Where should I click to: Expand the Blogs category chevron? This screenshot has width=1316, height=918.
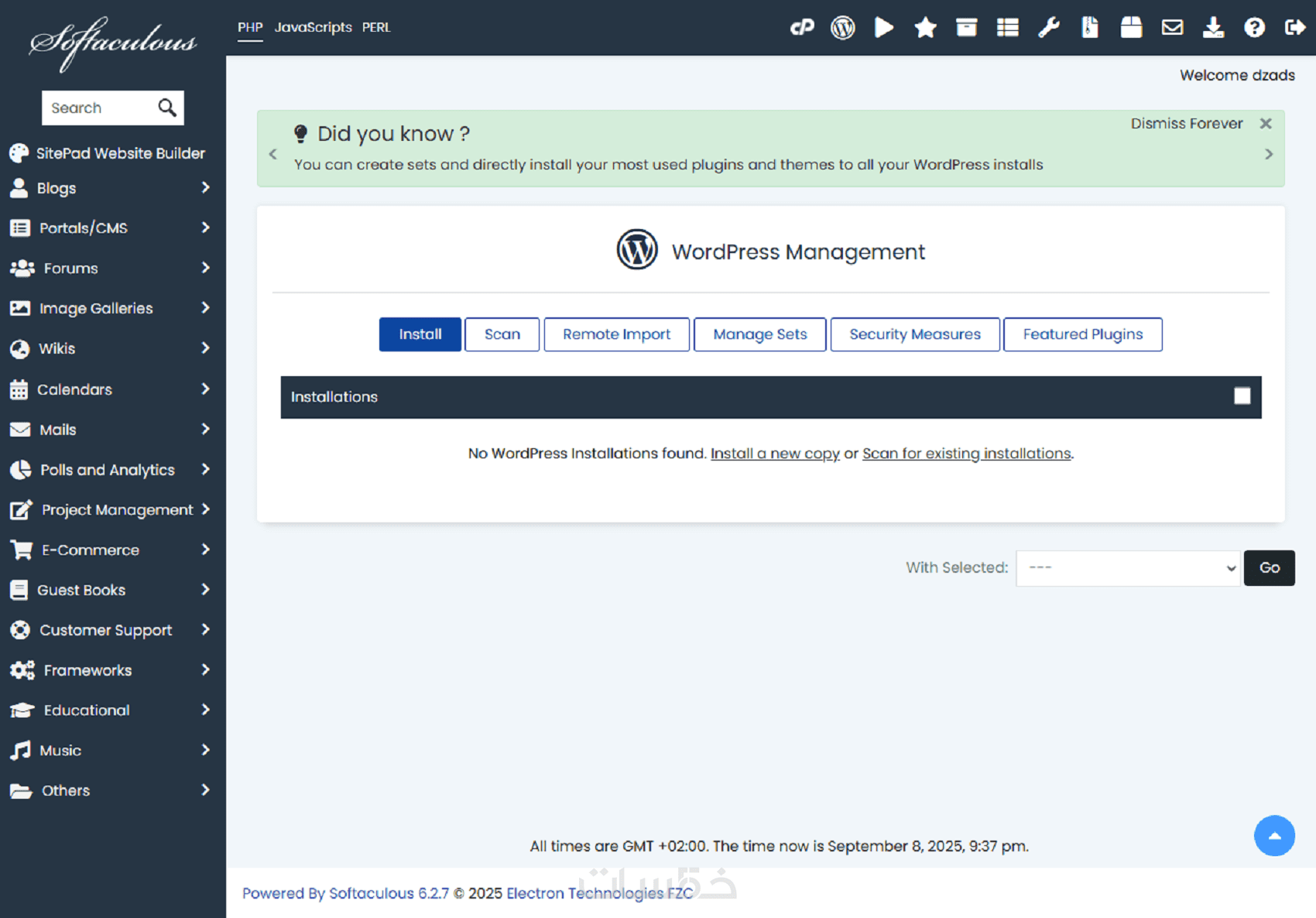(x=205, y=187)
